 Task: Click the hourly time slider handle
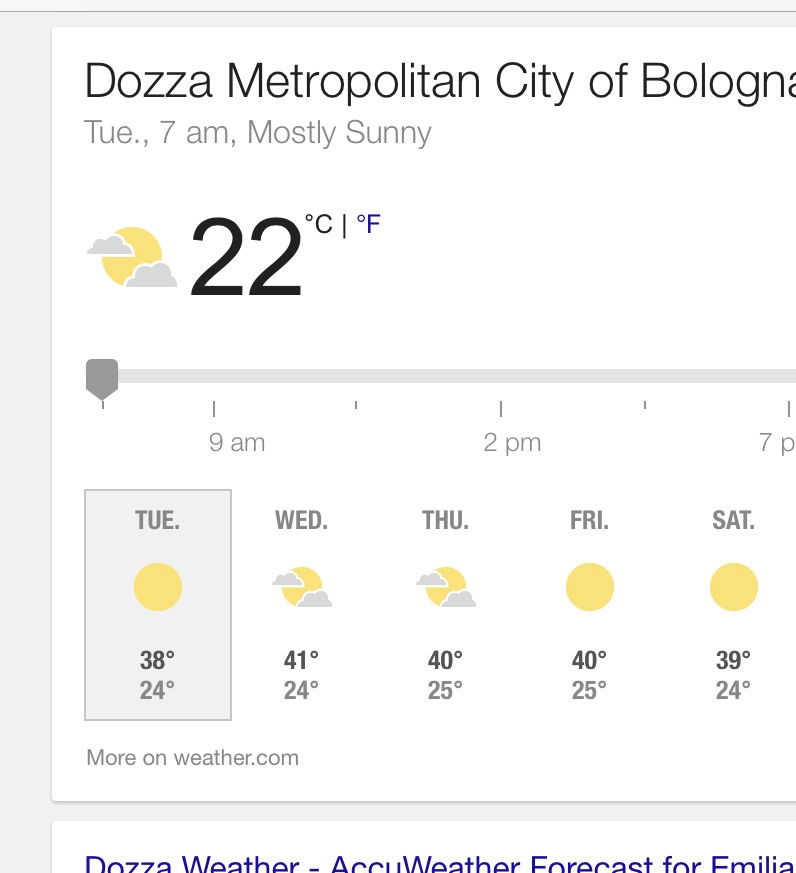[102, 378]
